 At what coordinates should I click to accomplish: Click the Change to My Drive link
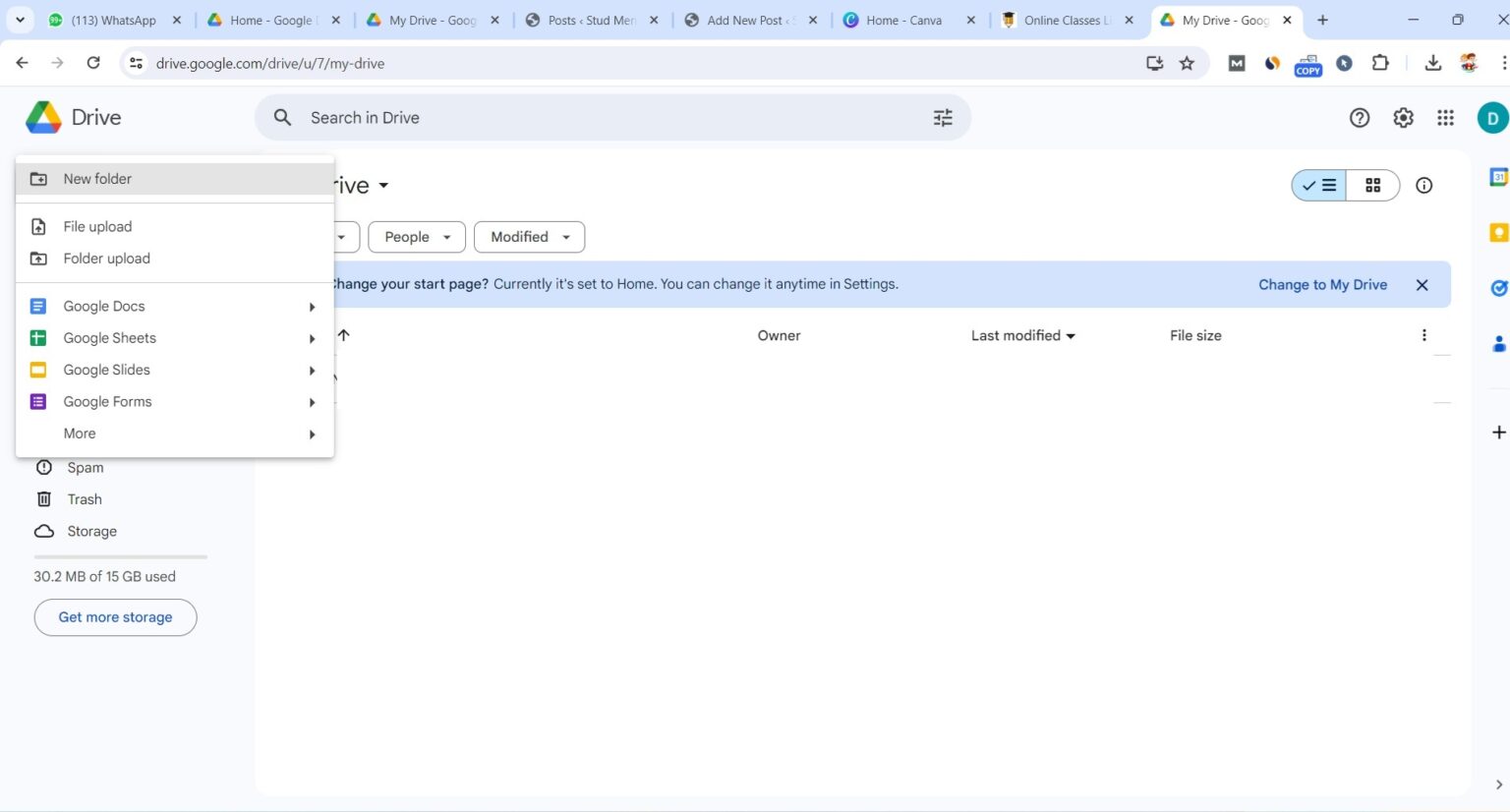point(1322,284)
